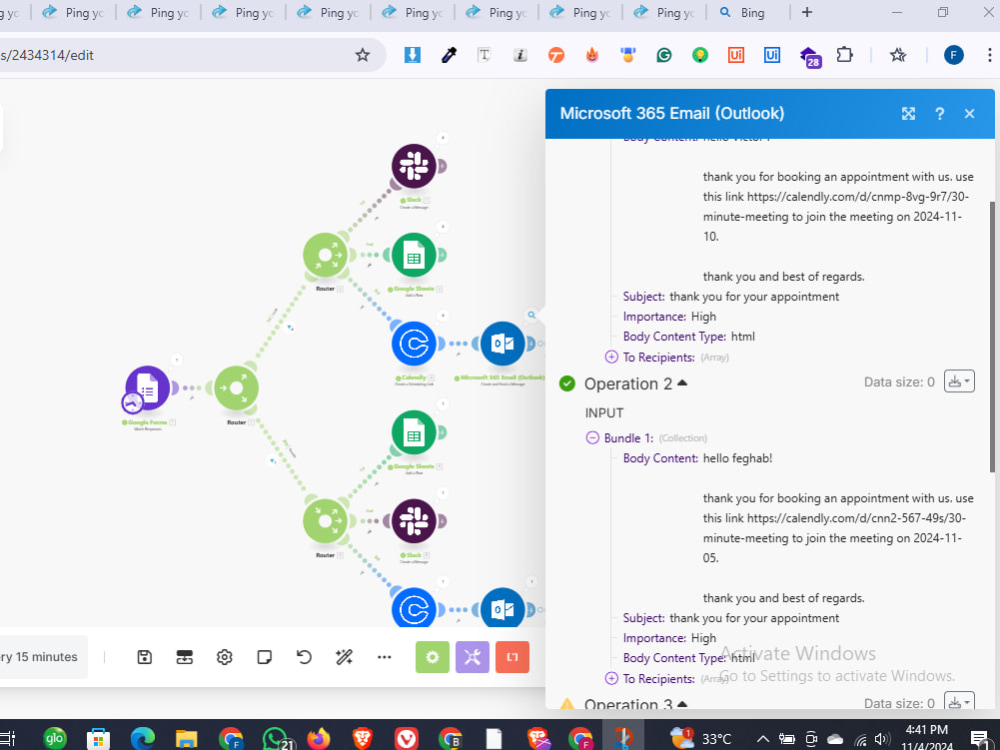Open the lower Slack module
The height and width of the screenshot is (750, 1000).
414,521
